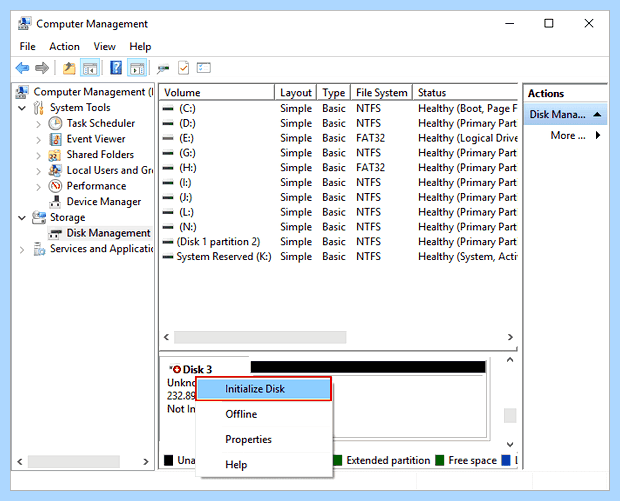This screenshot has width=620, height=501.
Task: Collapse the Storage tree node
Action: (x=22, y=217)
